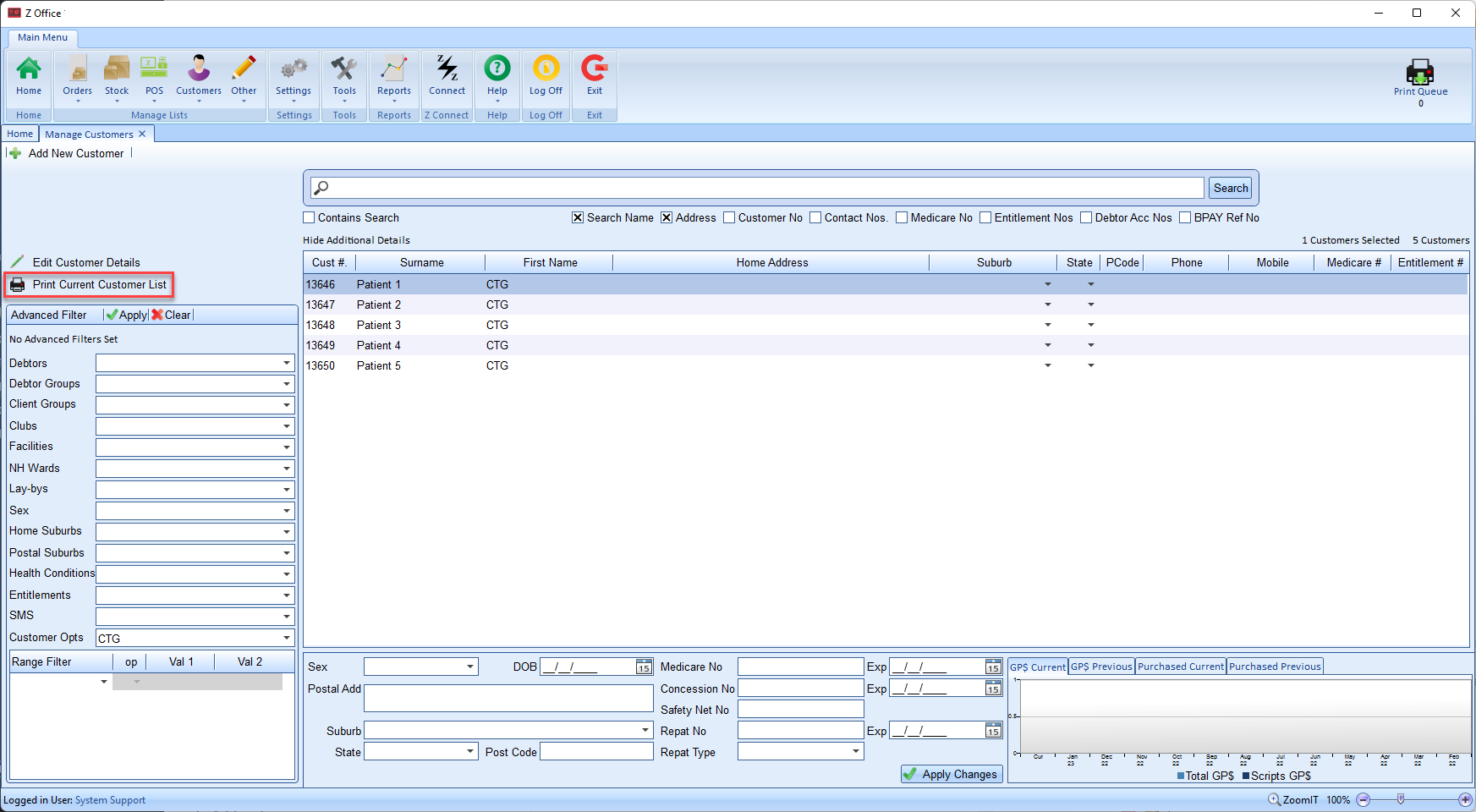1476x812 pixels.
Task: Launch Z Connect from the ribbon
Action: pos(447,69)
